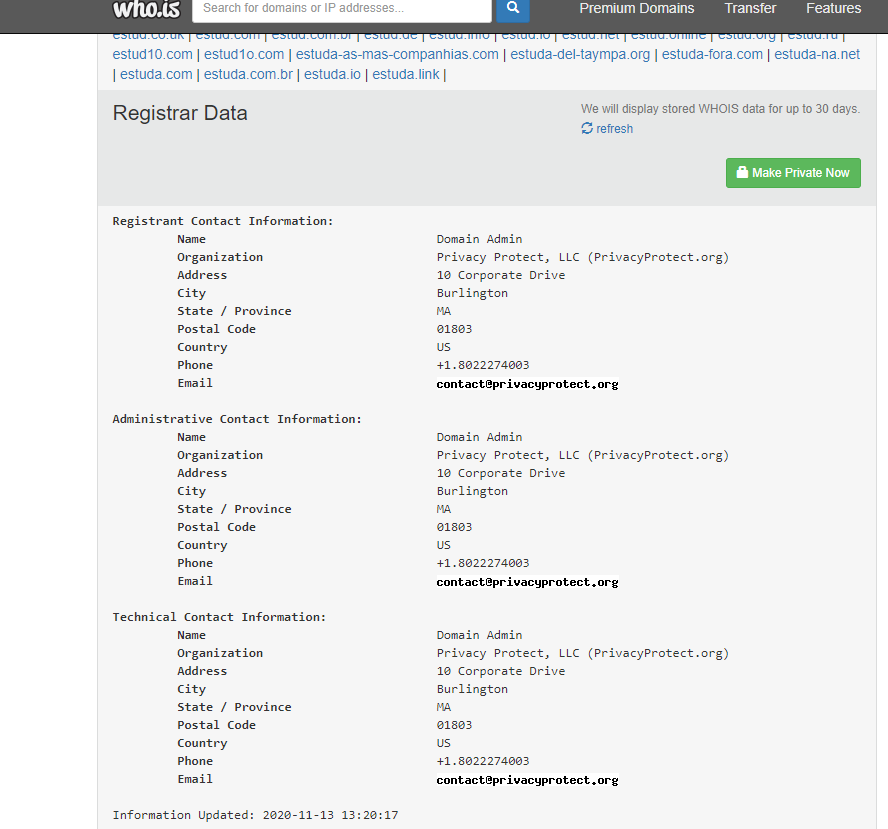Screen dimensions: 888x829
Task: Click Administrative Contact Information heading
Action: [x=237, y=419]
